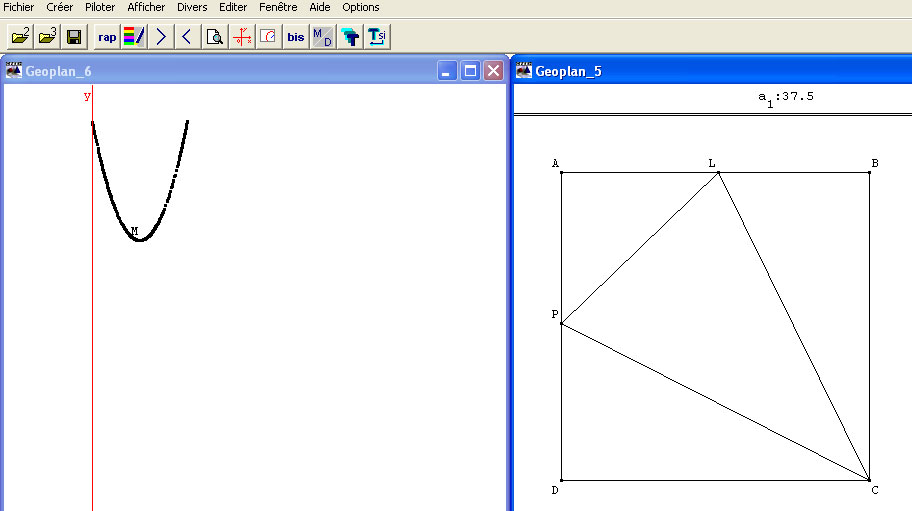Viewport: 912px width, 511px height.
Task: Click the 'bis' toolbar button
Action: (x=296, y=37)
